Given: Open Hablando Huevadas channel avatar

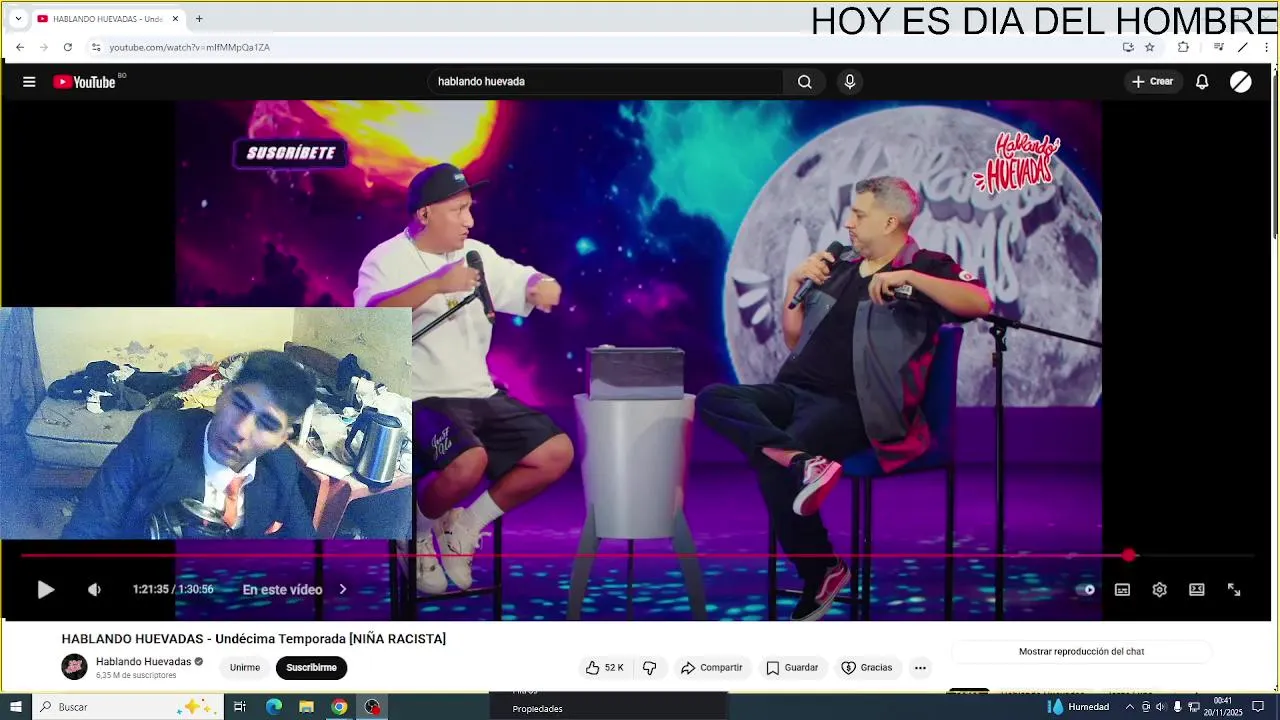Looking at the screenshot, I should (74, 667).
